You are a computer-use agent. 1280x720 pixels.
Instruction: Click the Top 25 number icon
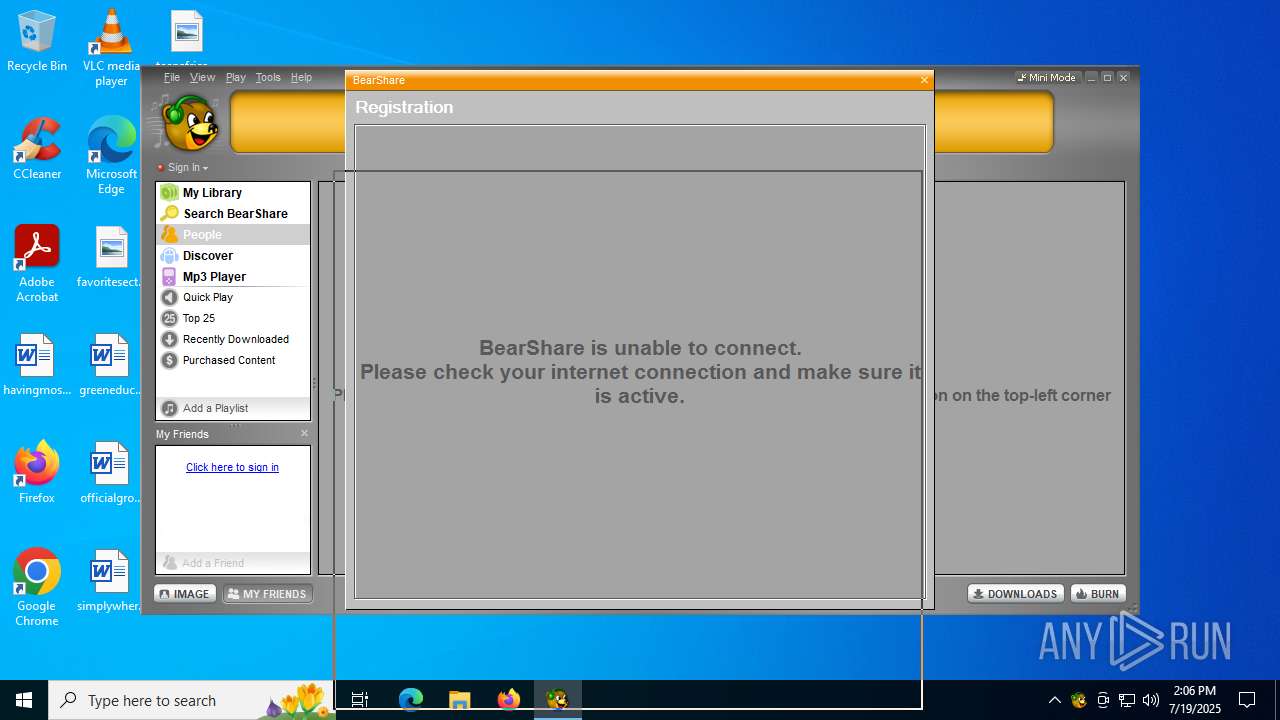coord(170,318)
